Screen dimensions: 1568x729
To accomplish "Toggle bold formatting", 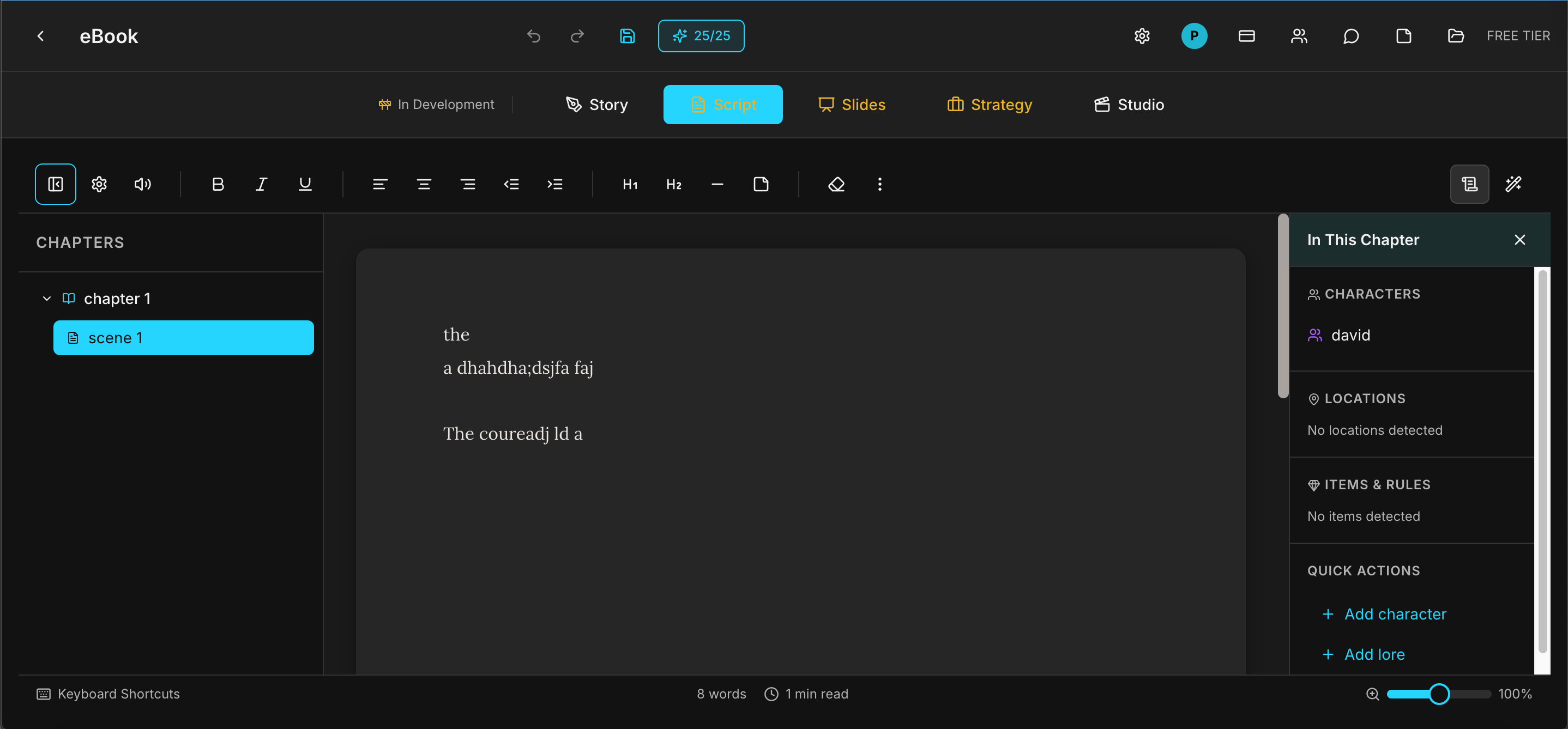I will (x=218, y=184).
